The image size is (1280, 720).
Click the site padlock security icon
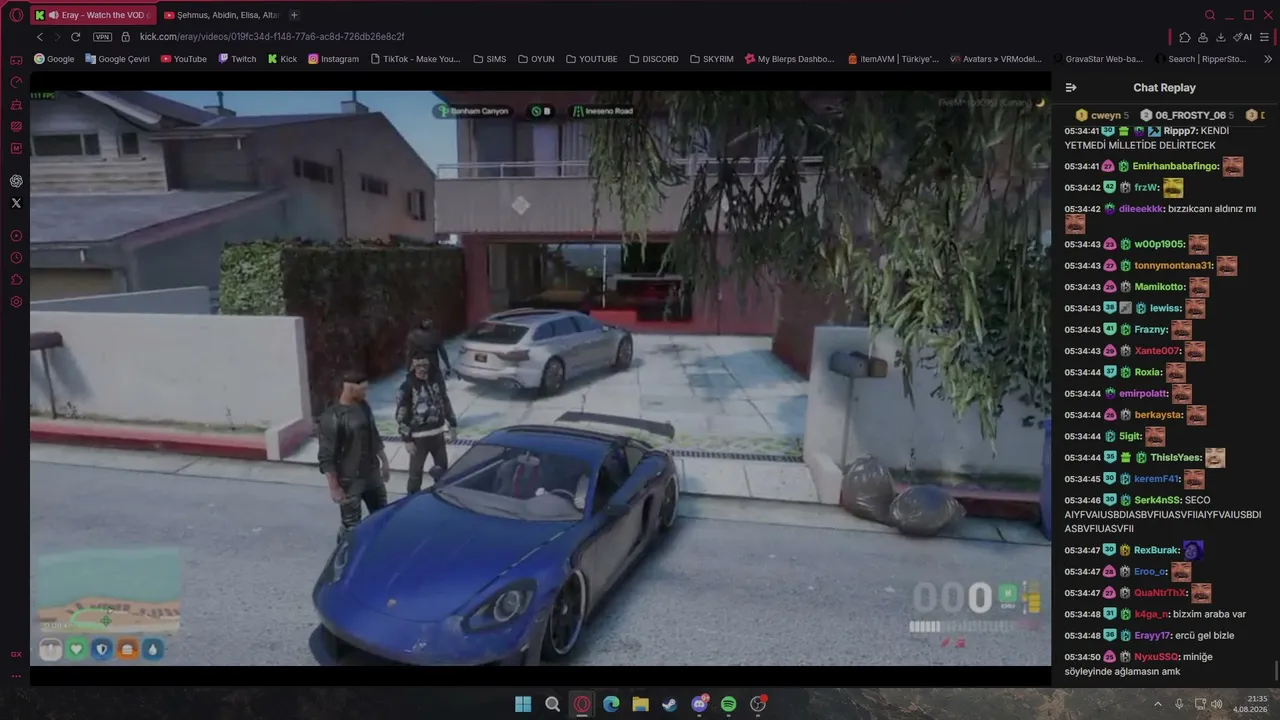[126, 37]
